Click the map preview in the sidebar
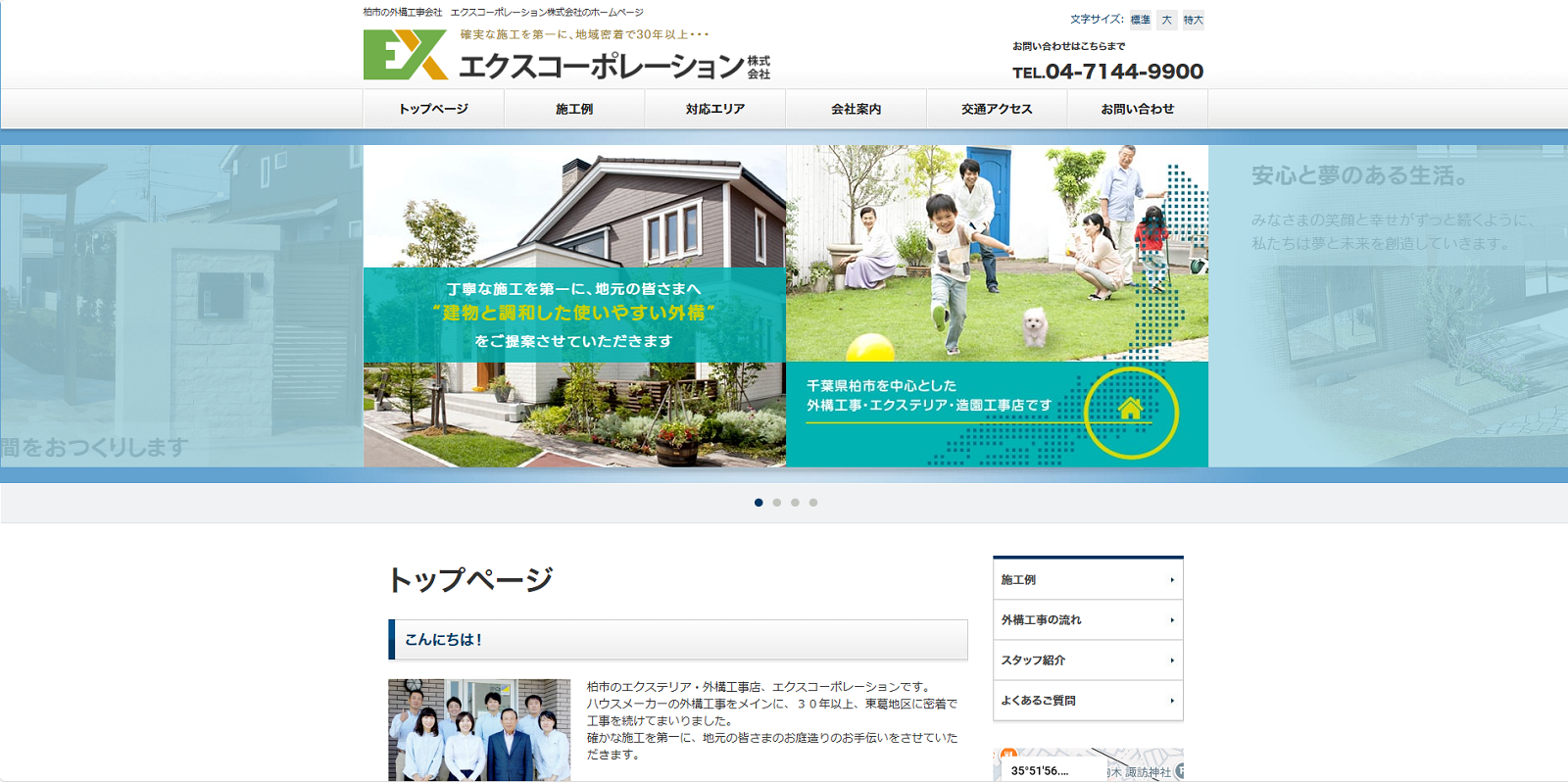 (1088, 765)
